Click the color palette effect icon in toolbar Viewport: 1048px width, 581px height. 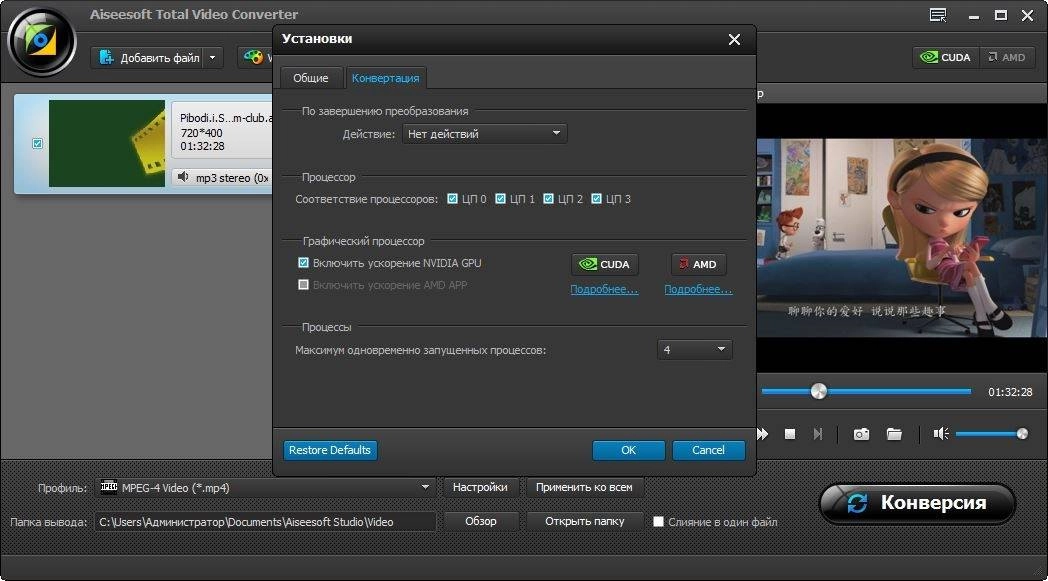[x=253, y=57]
